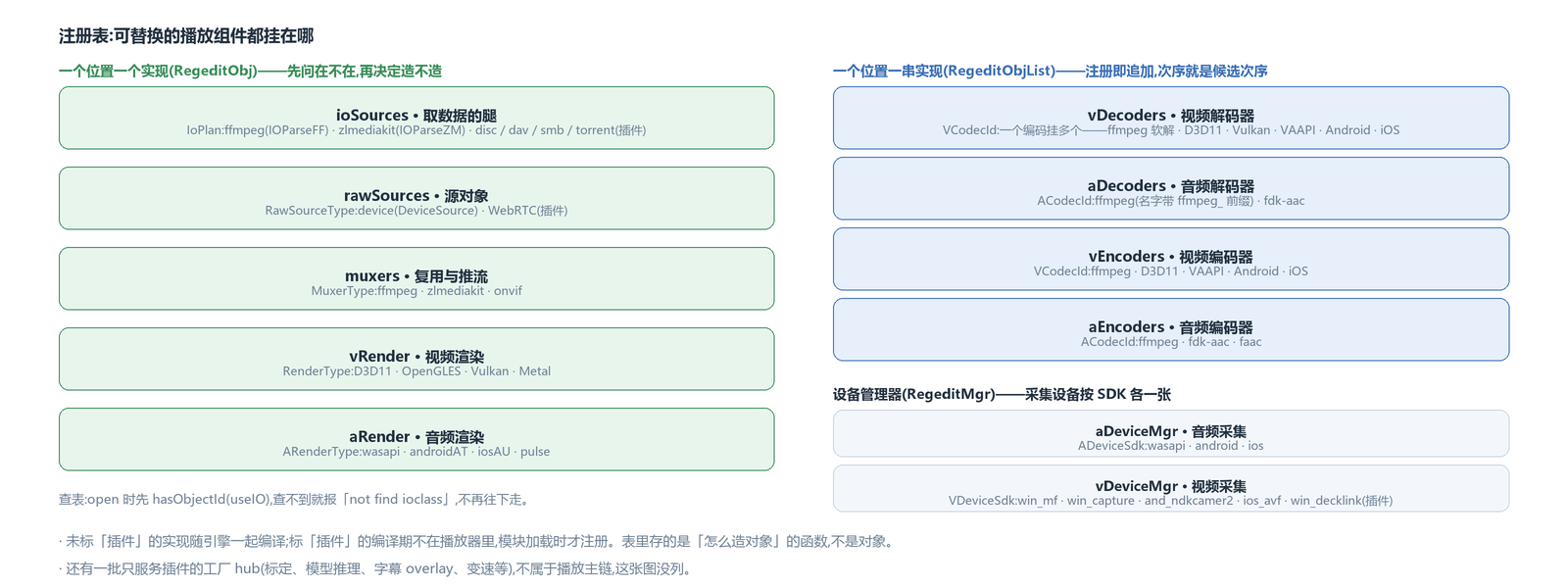Click the title 注册表:可替换的播放组件都挂在哪

tap(186, 36)
